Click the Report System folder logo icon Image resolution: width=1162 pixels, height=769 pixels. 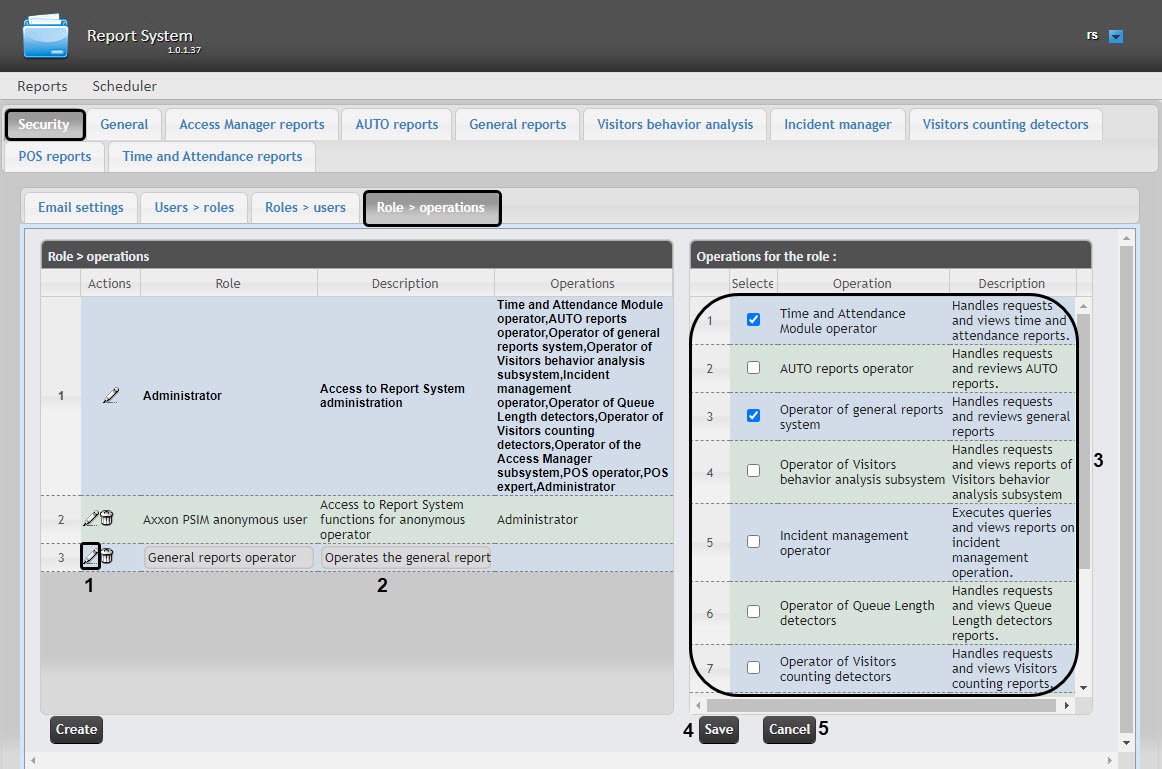click(46, 36)
